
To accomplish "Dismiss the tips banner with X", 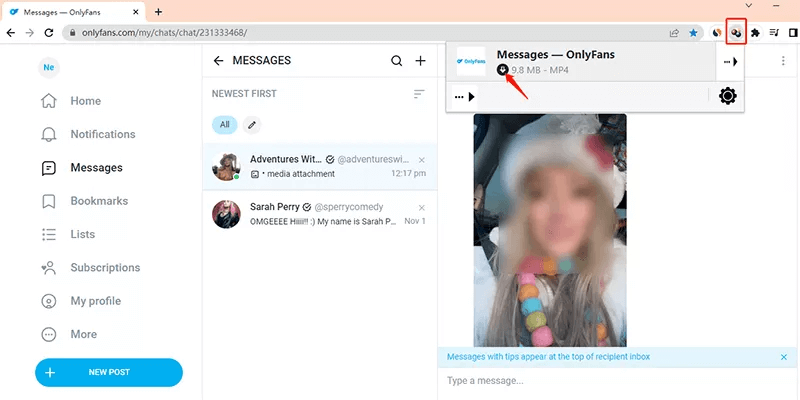I will (784, 357).
